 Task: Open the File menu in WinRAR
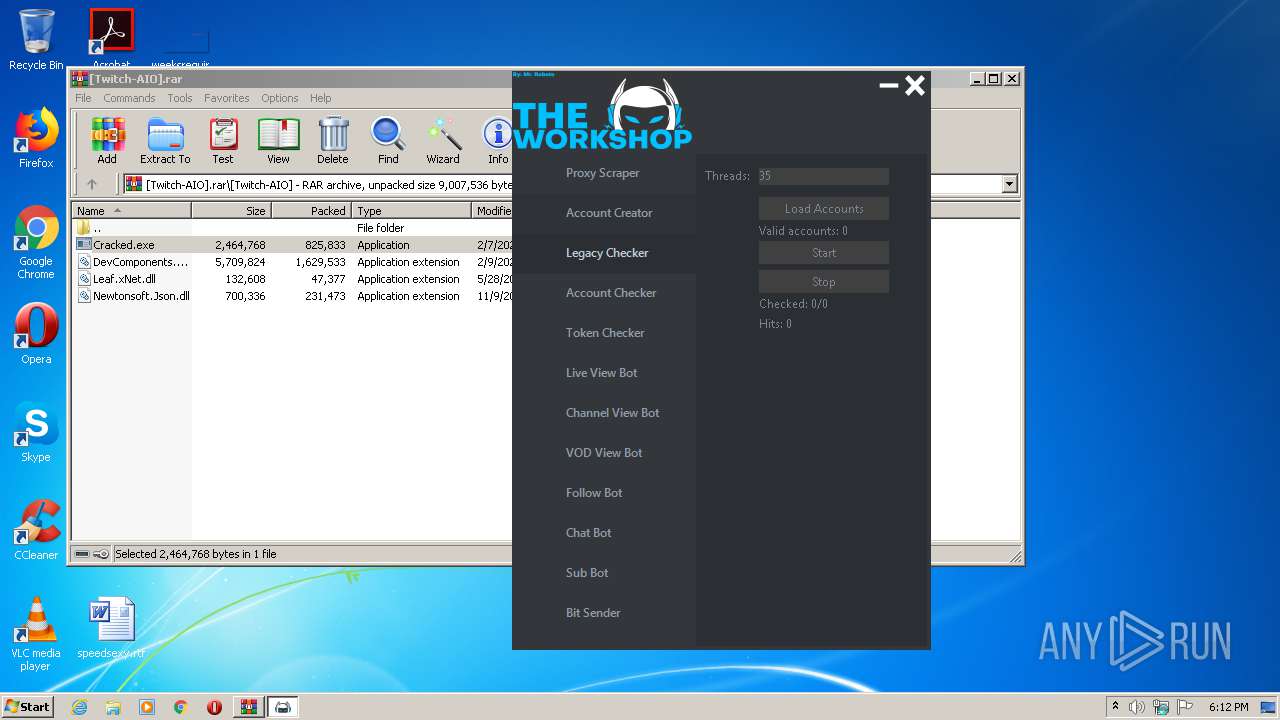[83, 98]
